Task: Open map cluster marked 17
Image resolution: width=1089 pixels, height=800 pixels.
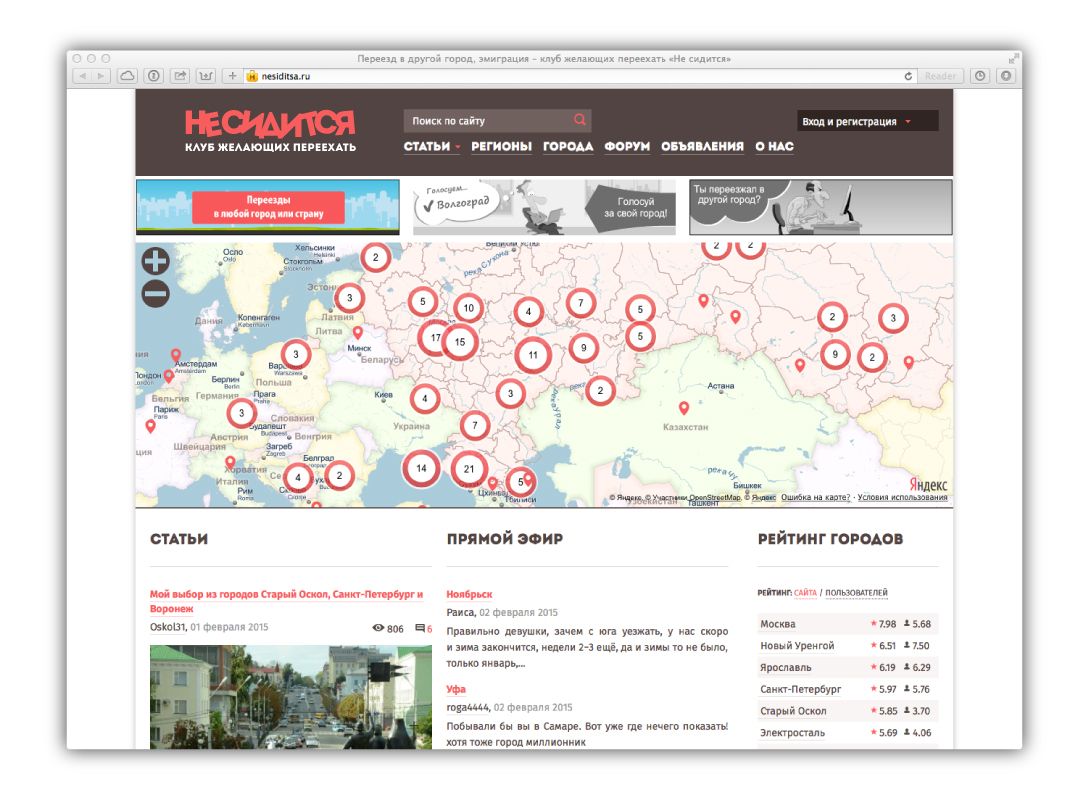Action: 434,338
